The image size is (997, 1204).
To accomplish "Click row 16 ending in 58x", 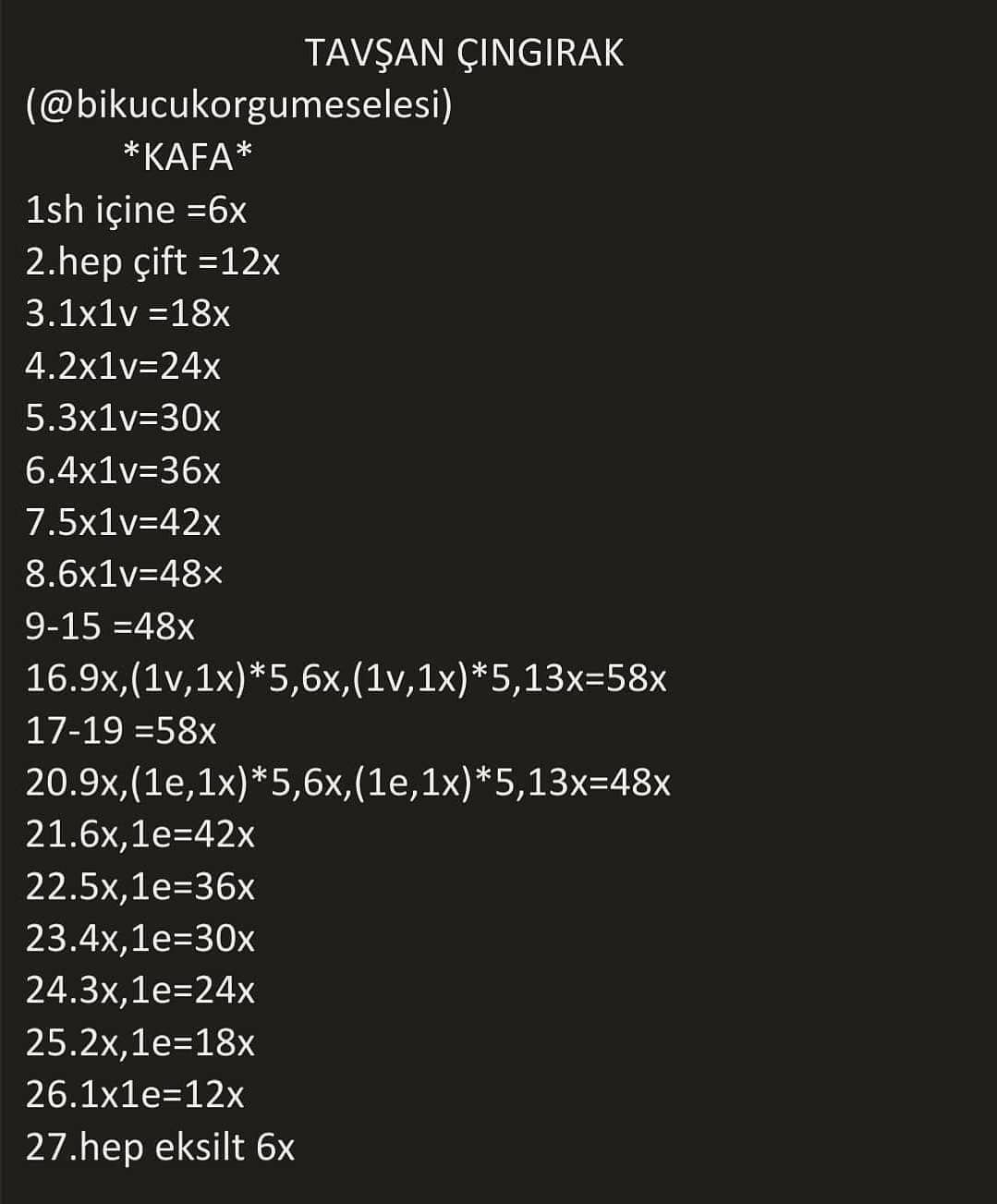I will coord(346,680).
